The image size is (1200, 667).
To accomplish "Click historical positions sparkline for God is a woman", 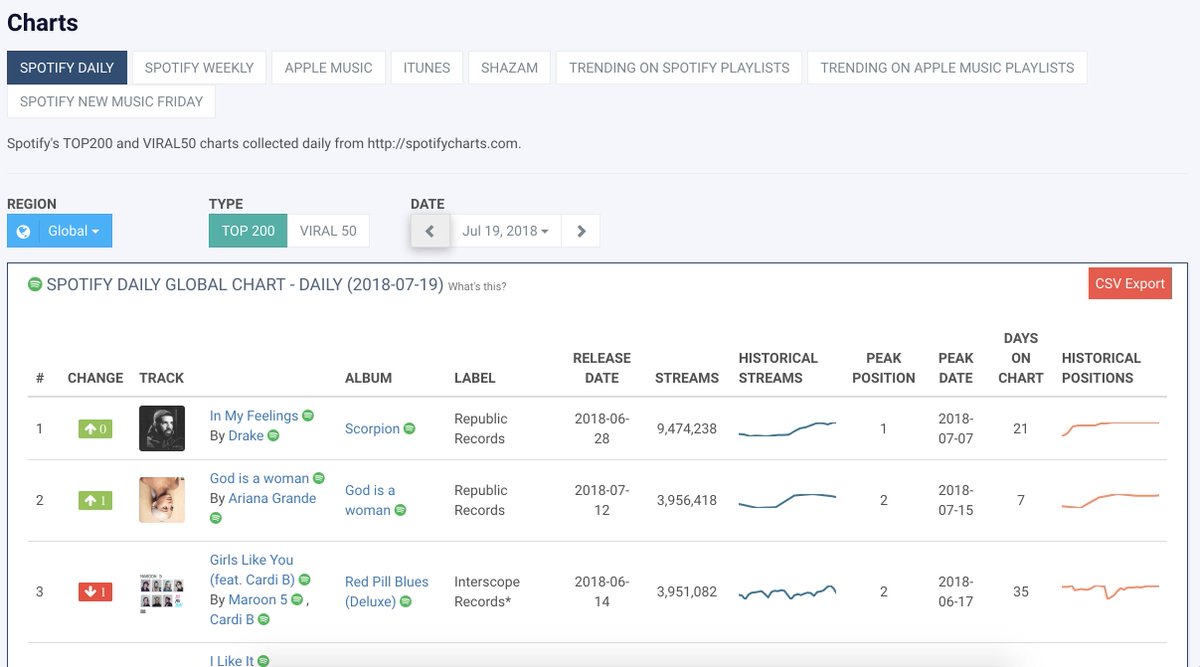I will [x=1110, y=500].
